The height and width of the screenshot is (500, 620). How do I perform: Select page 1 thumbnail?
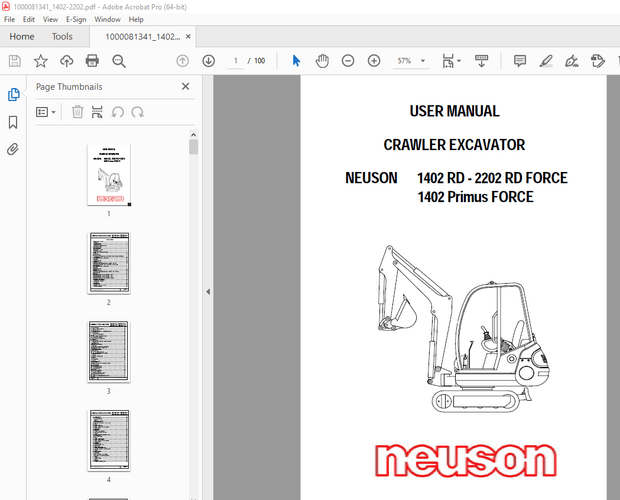point(109,175)
